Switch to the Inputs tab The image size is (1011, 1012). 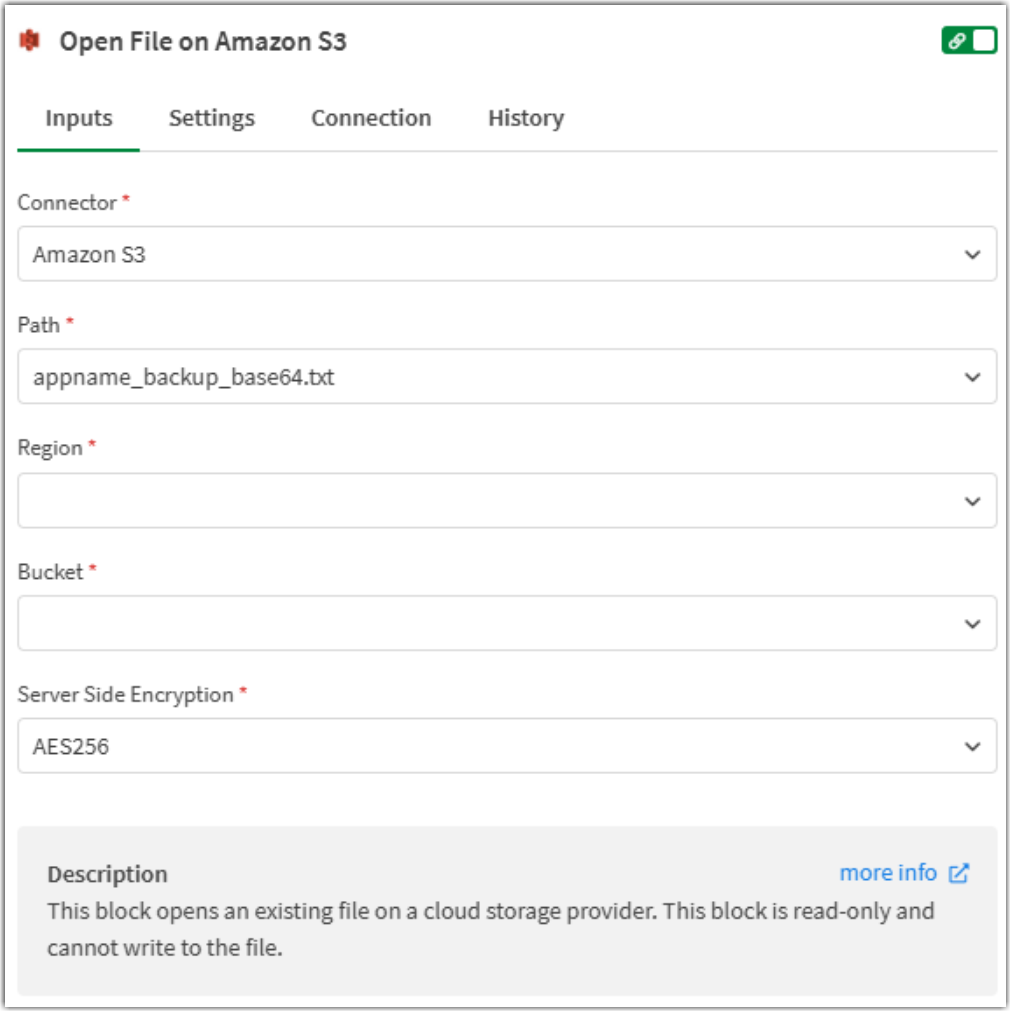pos(79,118)
